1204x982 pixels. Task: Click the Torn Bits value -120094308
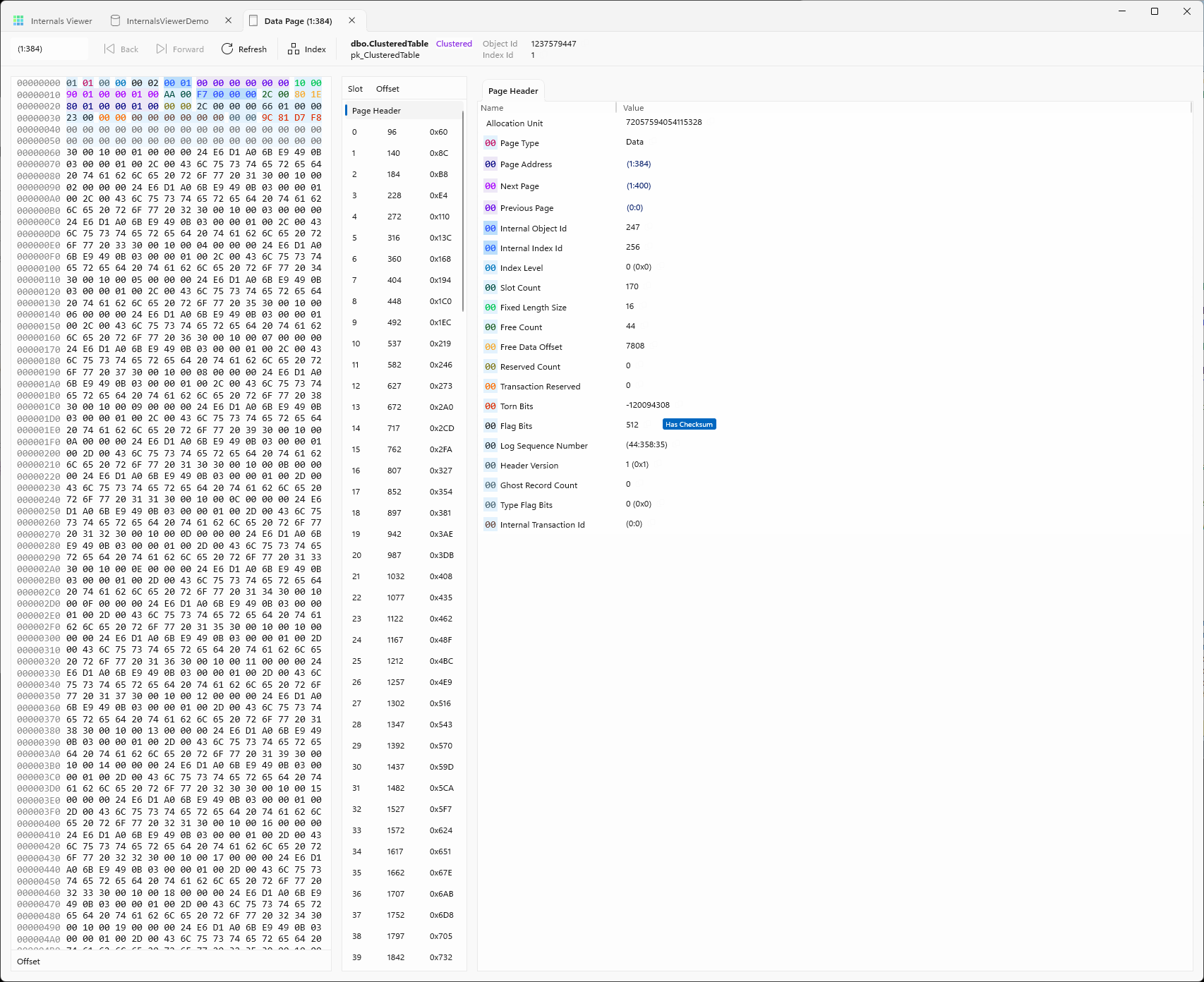(x=648, y=405)
